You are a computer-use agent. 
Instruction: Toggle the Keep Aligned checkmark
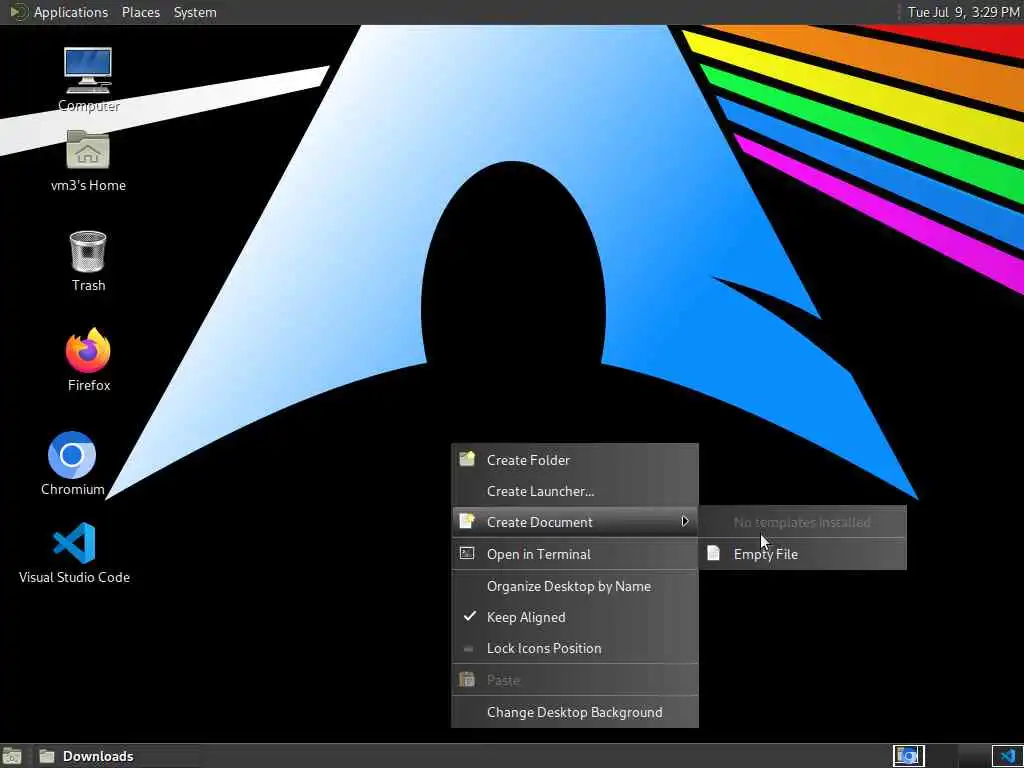pyautogui.click(x=470, y=616)
